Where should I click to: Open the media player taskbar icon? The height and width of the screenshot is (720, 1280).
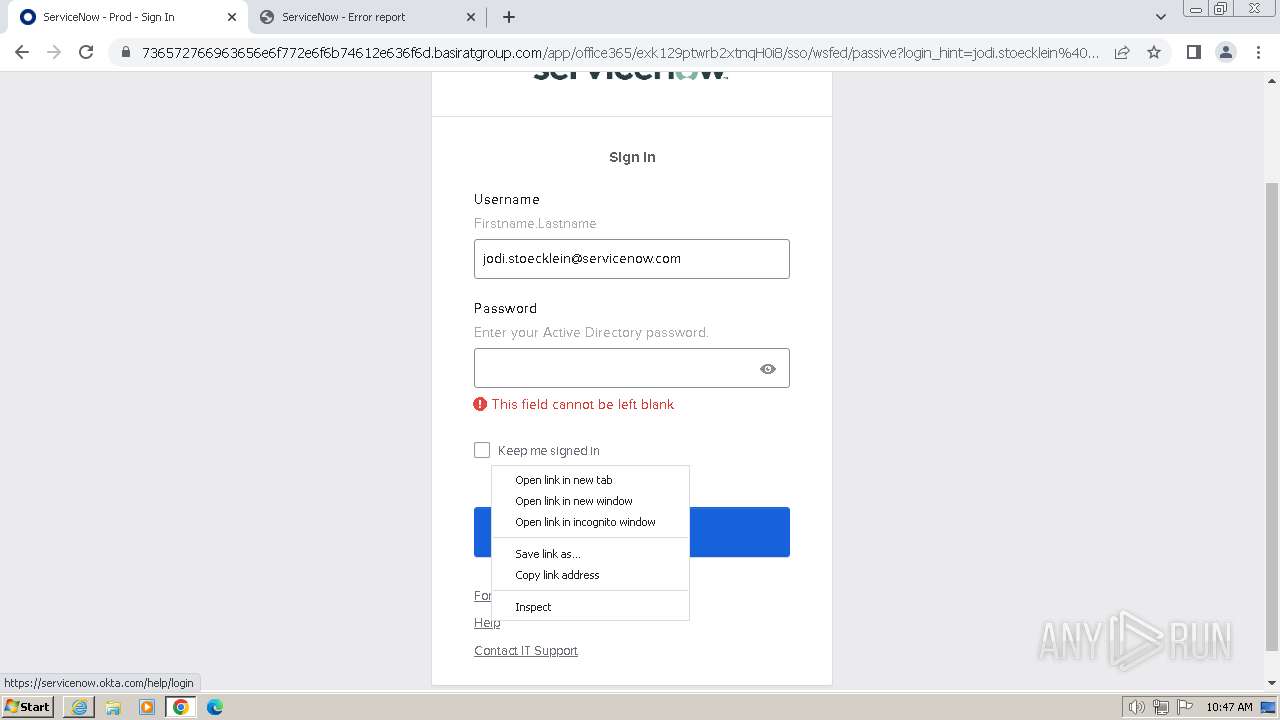pos(147,707)
